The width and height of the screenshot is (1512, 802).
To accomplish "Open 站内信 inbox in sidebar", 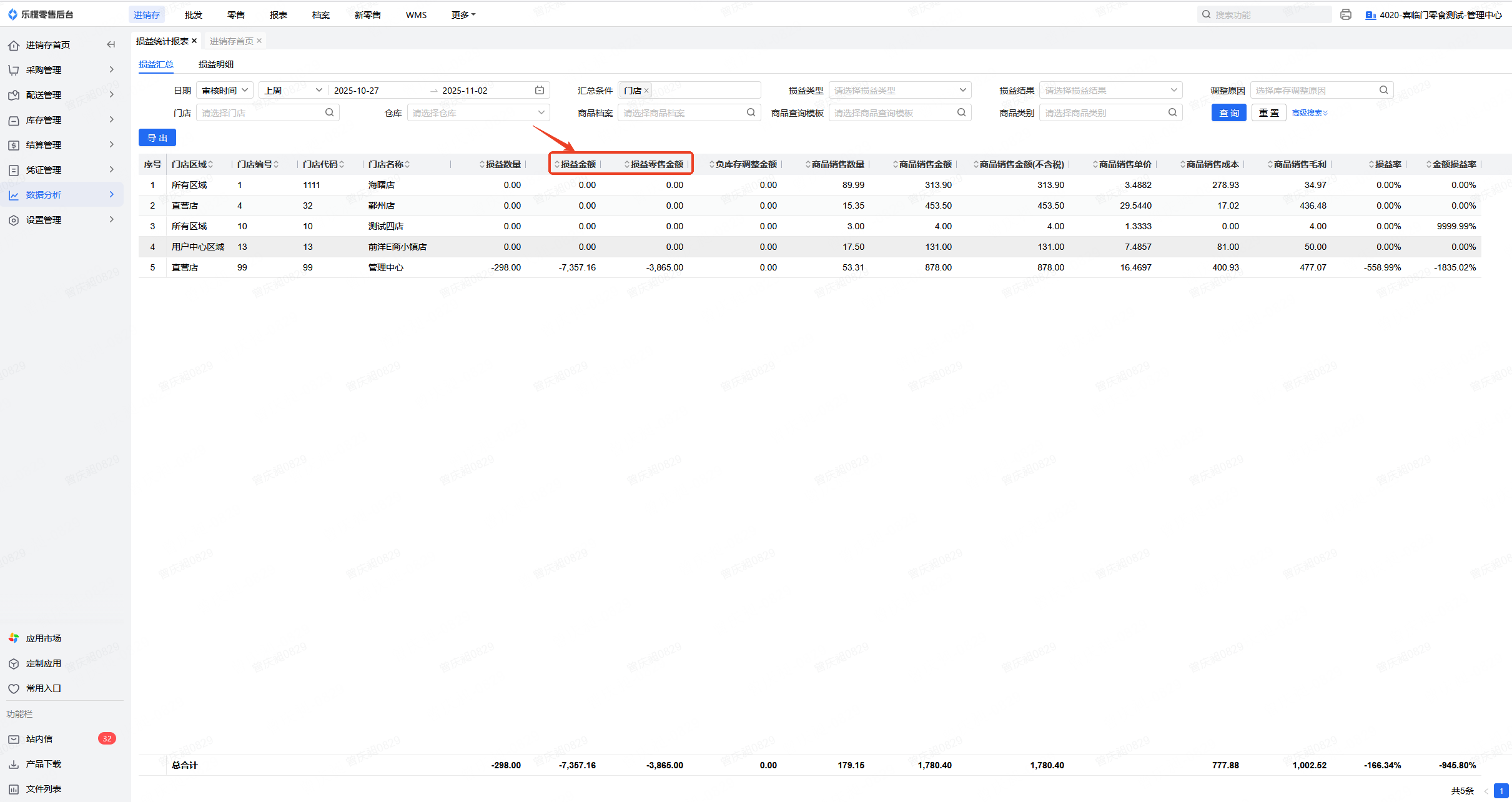I will tap(39, 738).
